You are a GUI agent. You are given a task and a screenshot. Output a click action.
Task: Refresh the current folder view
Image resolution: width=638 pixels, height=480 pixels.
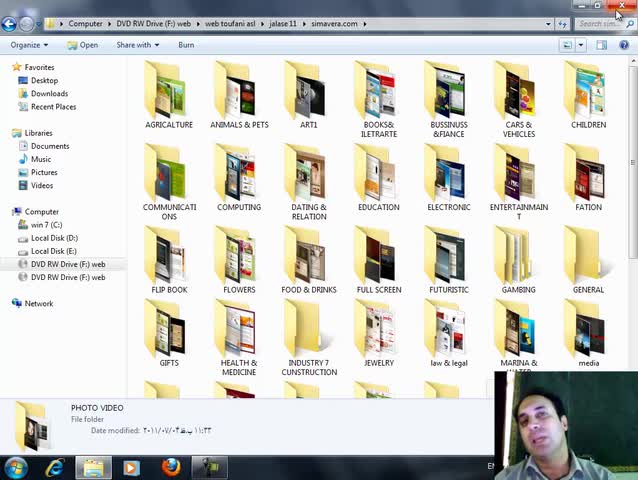[x=562, y=24]
